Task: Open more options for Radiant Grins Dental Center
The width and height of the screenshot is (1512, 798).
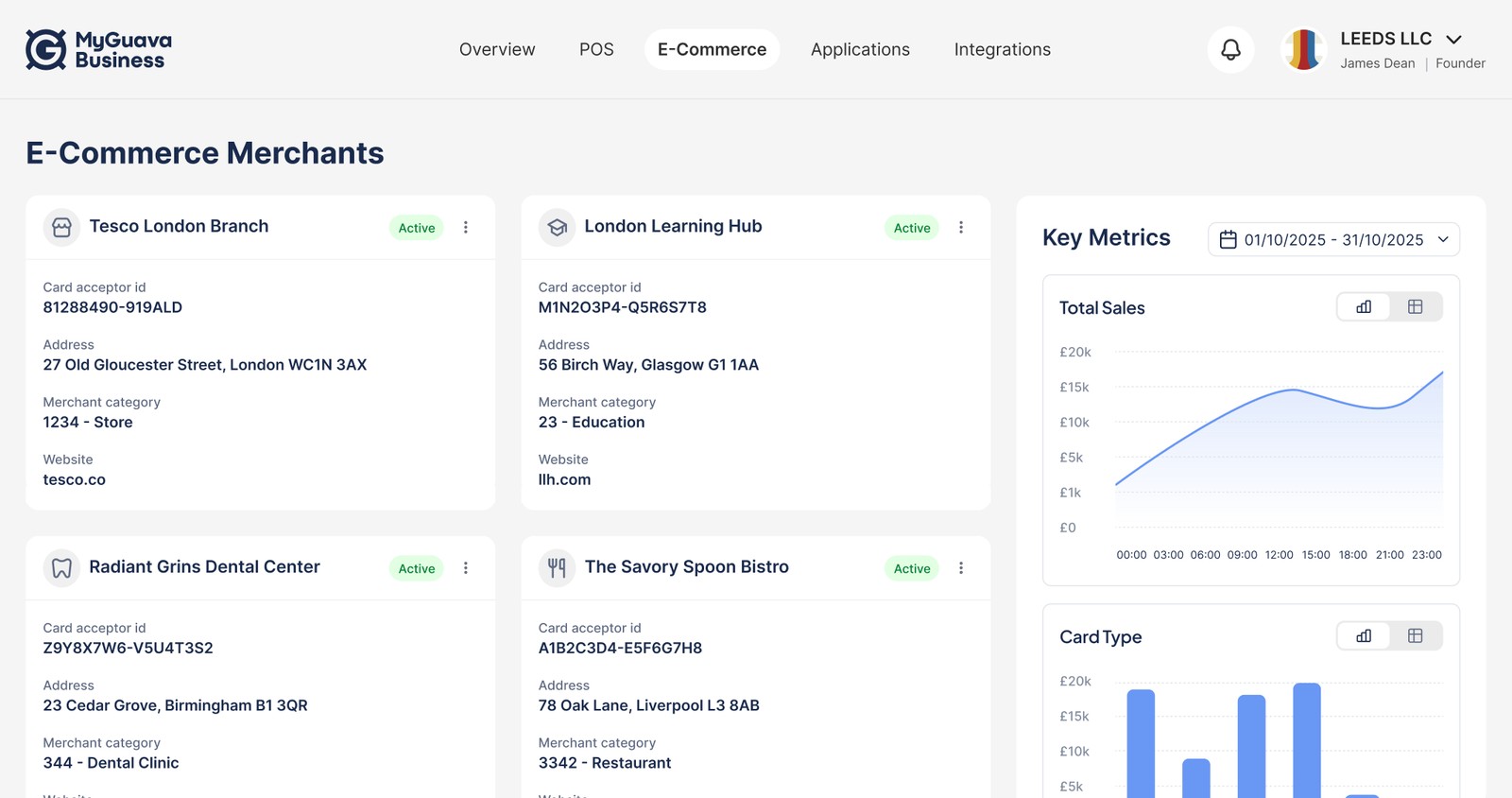Action: (x=466, y=568)
